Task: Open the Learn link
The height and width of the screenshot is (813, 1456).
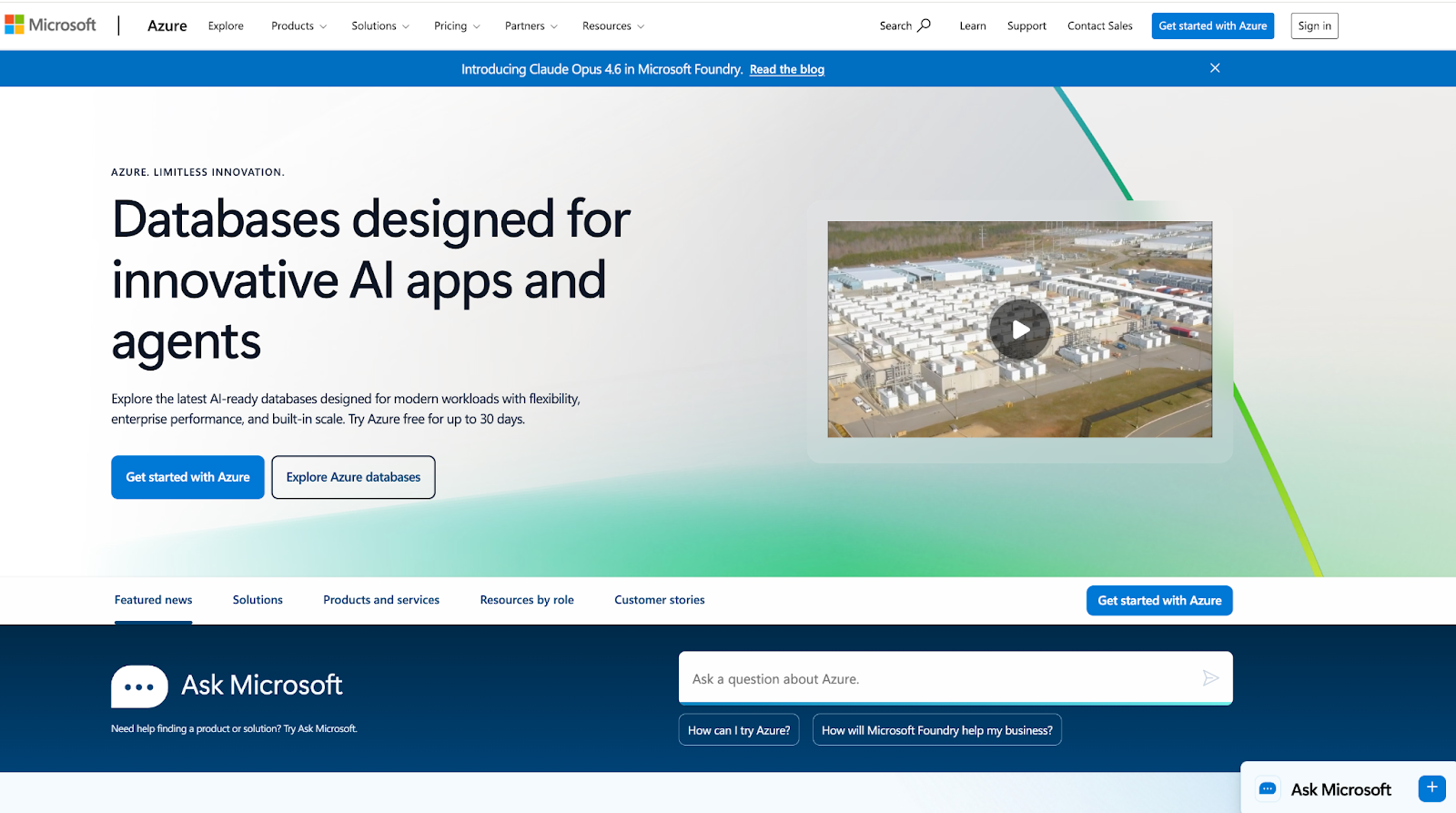Action: pyautogui.click(x=973, y=26)
